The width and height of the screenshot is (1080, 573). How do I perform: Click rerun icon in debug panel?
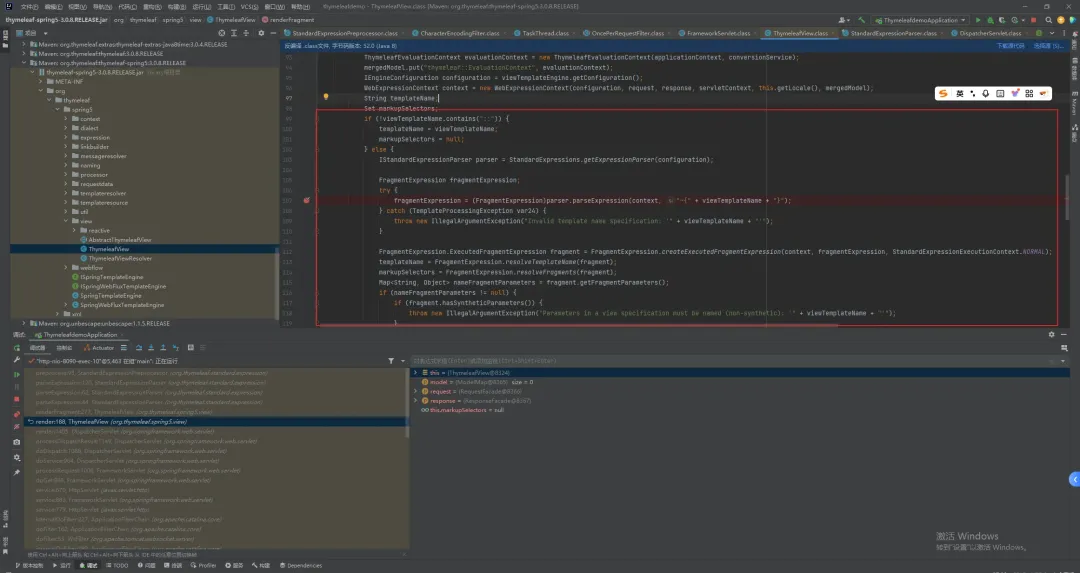[17, 348]
